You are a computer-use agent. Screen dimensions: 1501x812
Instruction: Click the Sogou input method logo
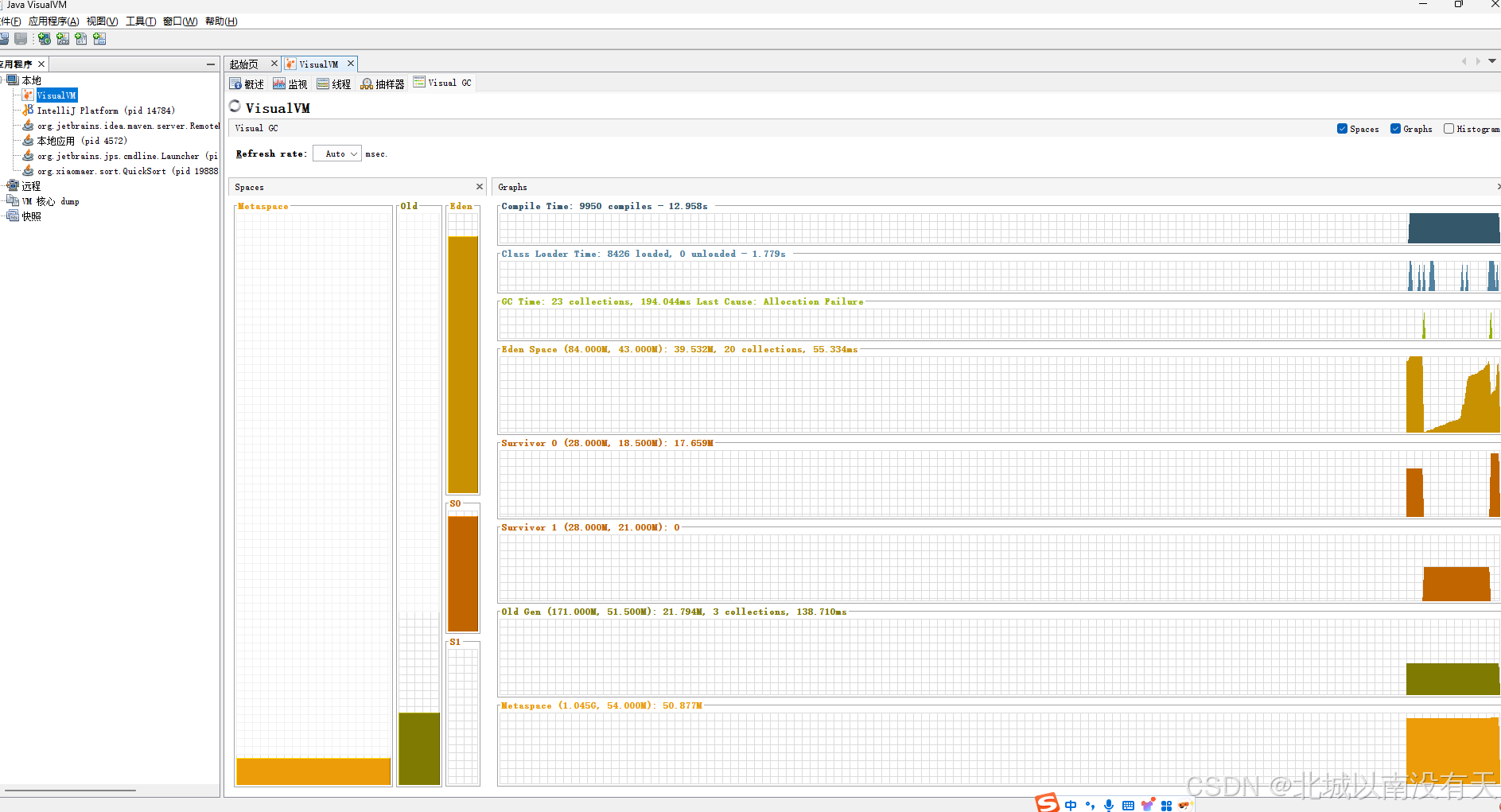pyautogui.click(x=1047, y=802)
